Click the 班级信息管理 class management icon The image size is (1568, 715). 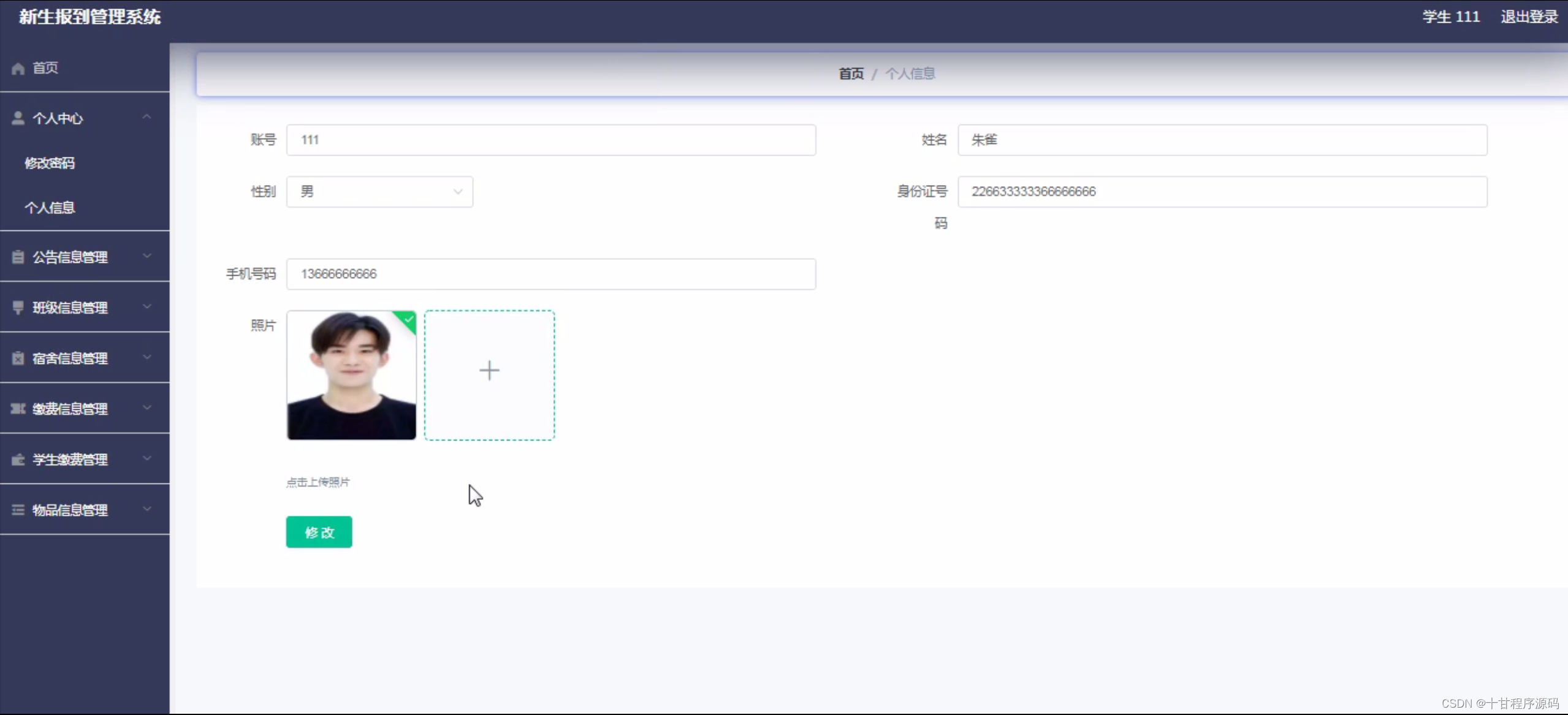pos(18,307)
